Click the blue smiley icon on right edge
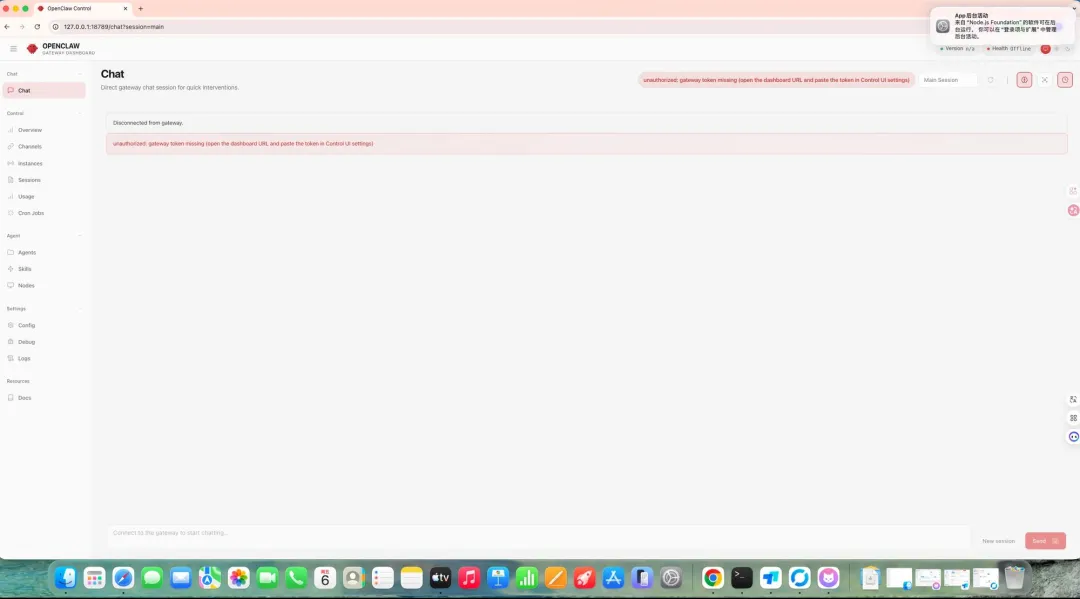 (x=1073, y=437)
